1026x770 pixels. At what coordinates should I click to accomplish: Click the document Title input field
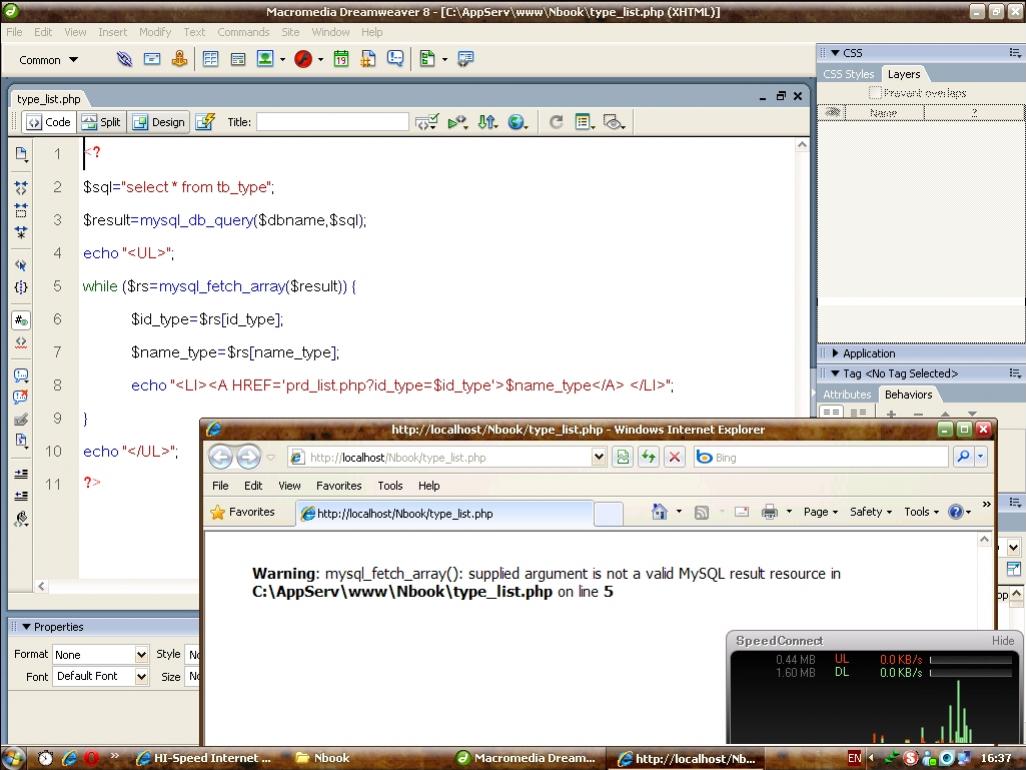(x=332, y=122)
